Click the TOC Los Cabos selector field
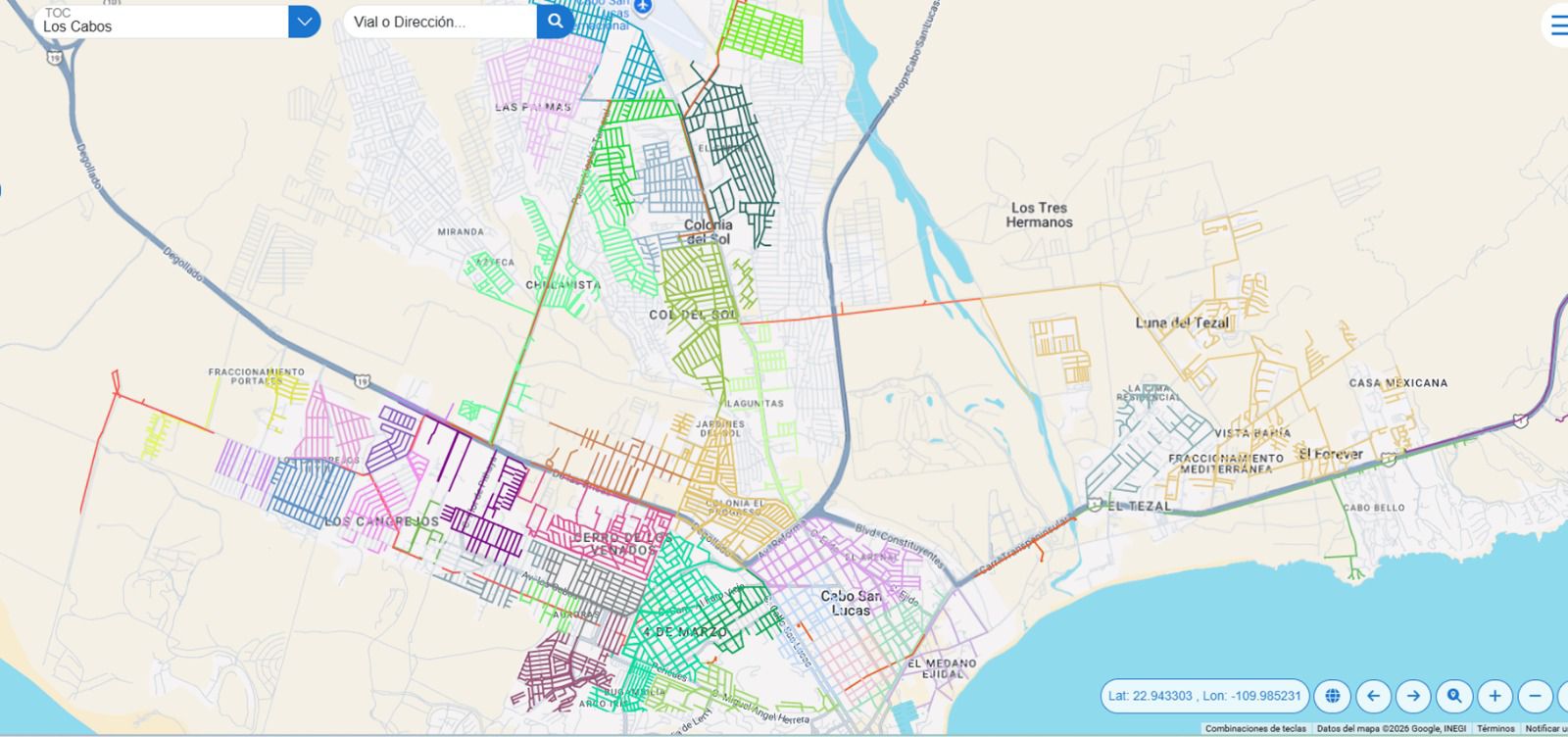The height and width of the screenshot is (737, 1568). point(162,21)
